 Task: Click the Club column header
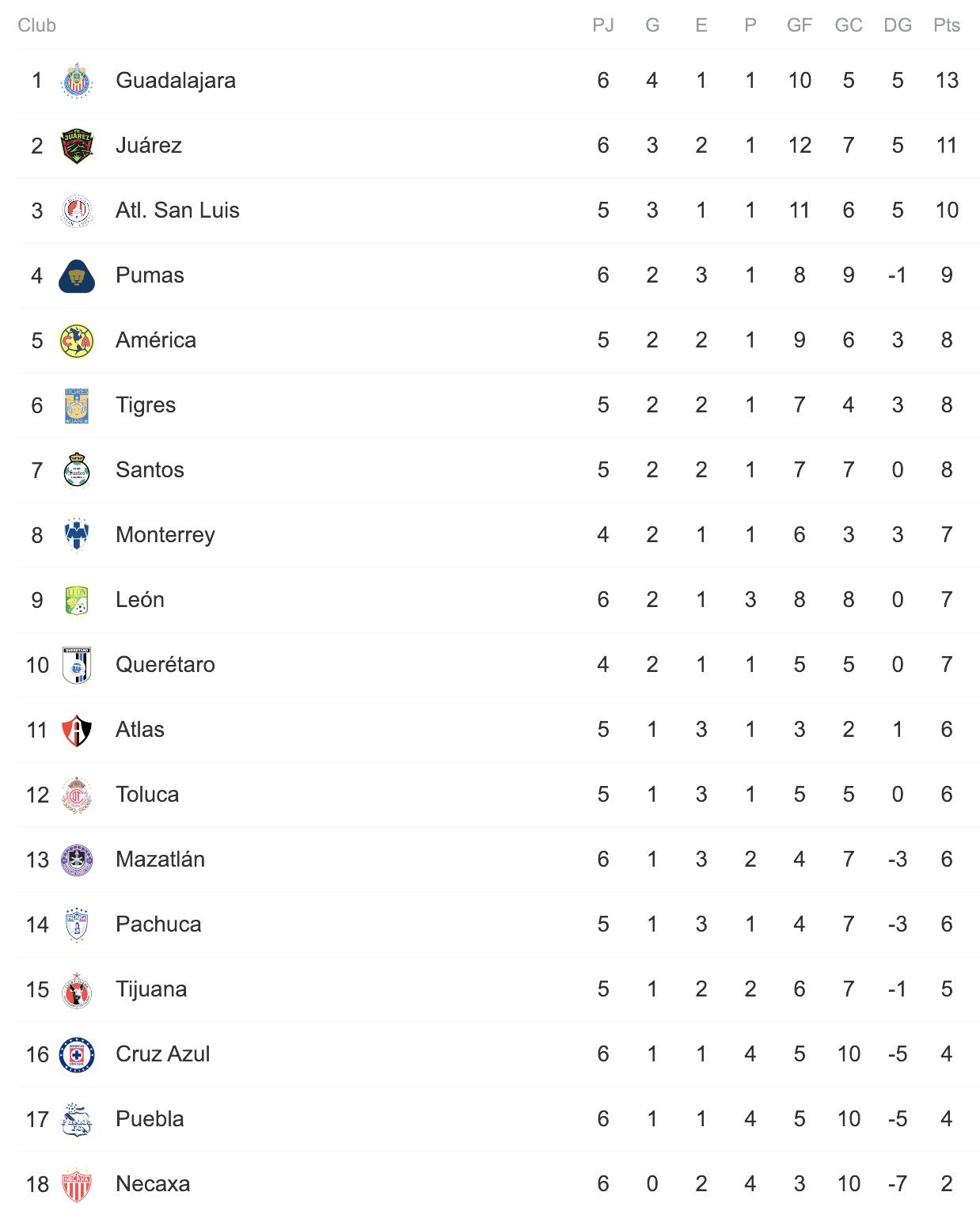click(36, 25)
